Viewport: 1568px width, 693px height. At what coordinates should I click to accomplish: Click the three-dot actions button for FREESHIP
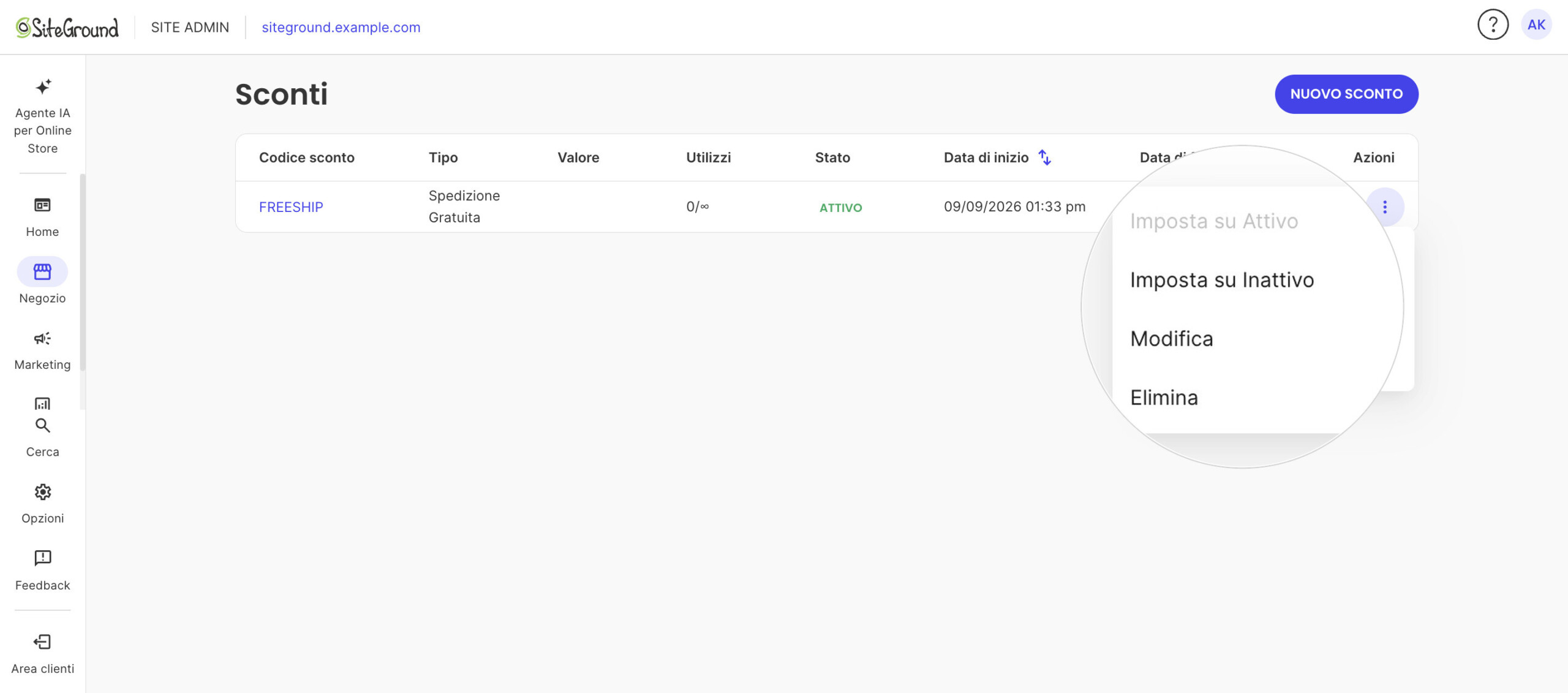point(1385,207)
